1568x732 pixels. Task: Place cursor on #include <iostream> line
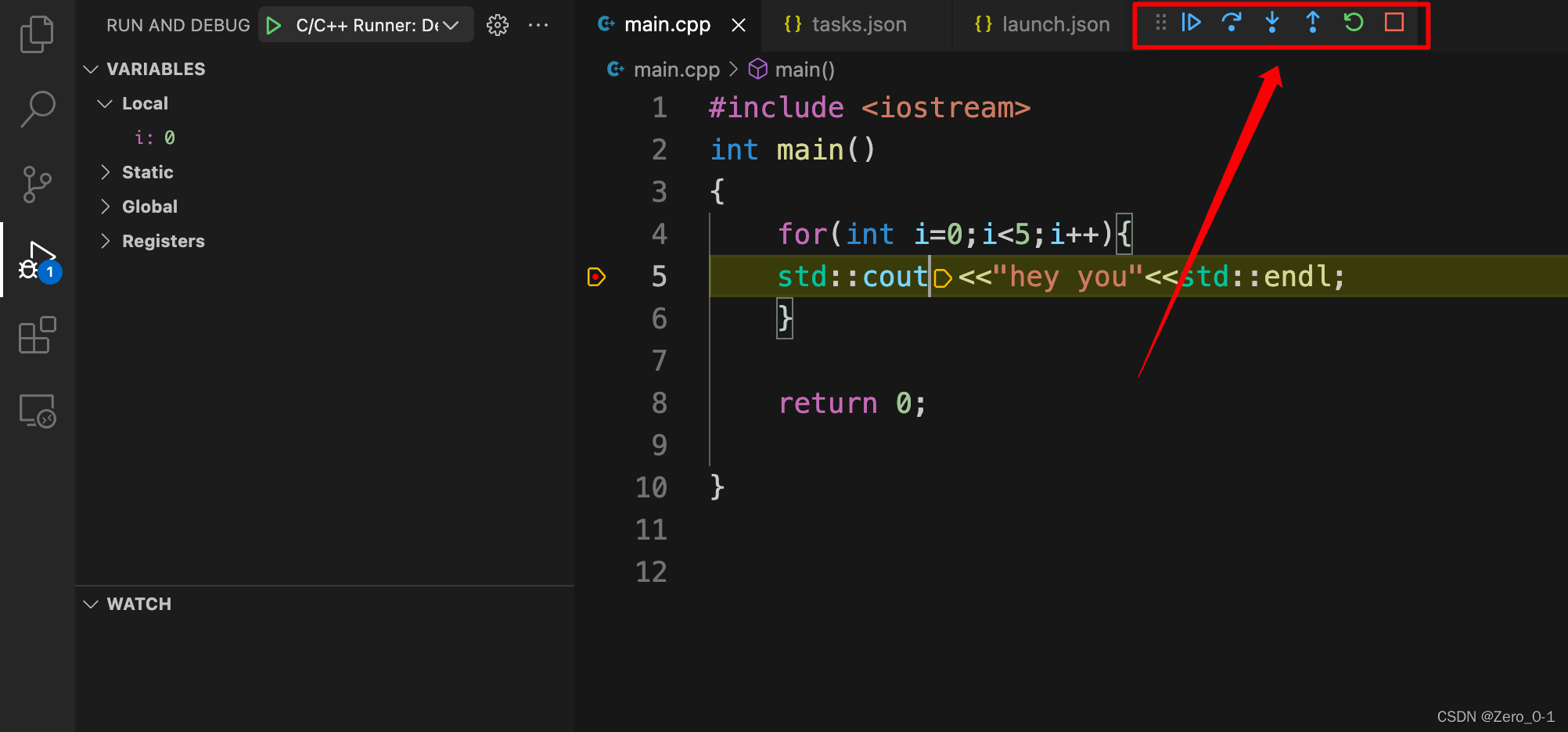(869, 107)
